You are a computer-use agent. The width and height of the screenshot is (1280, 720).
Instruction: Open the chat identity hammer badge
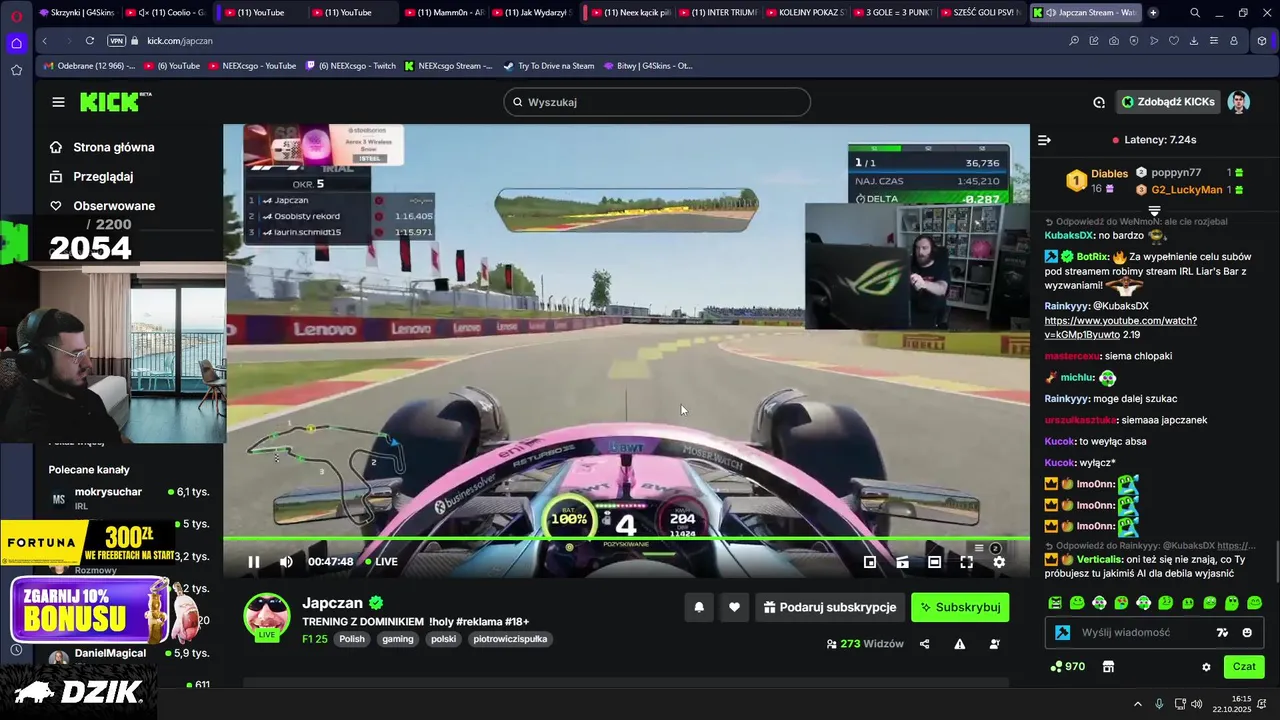(x=1062, y=632)
